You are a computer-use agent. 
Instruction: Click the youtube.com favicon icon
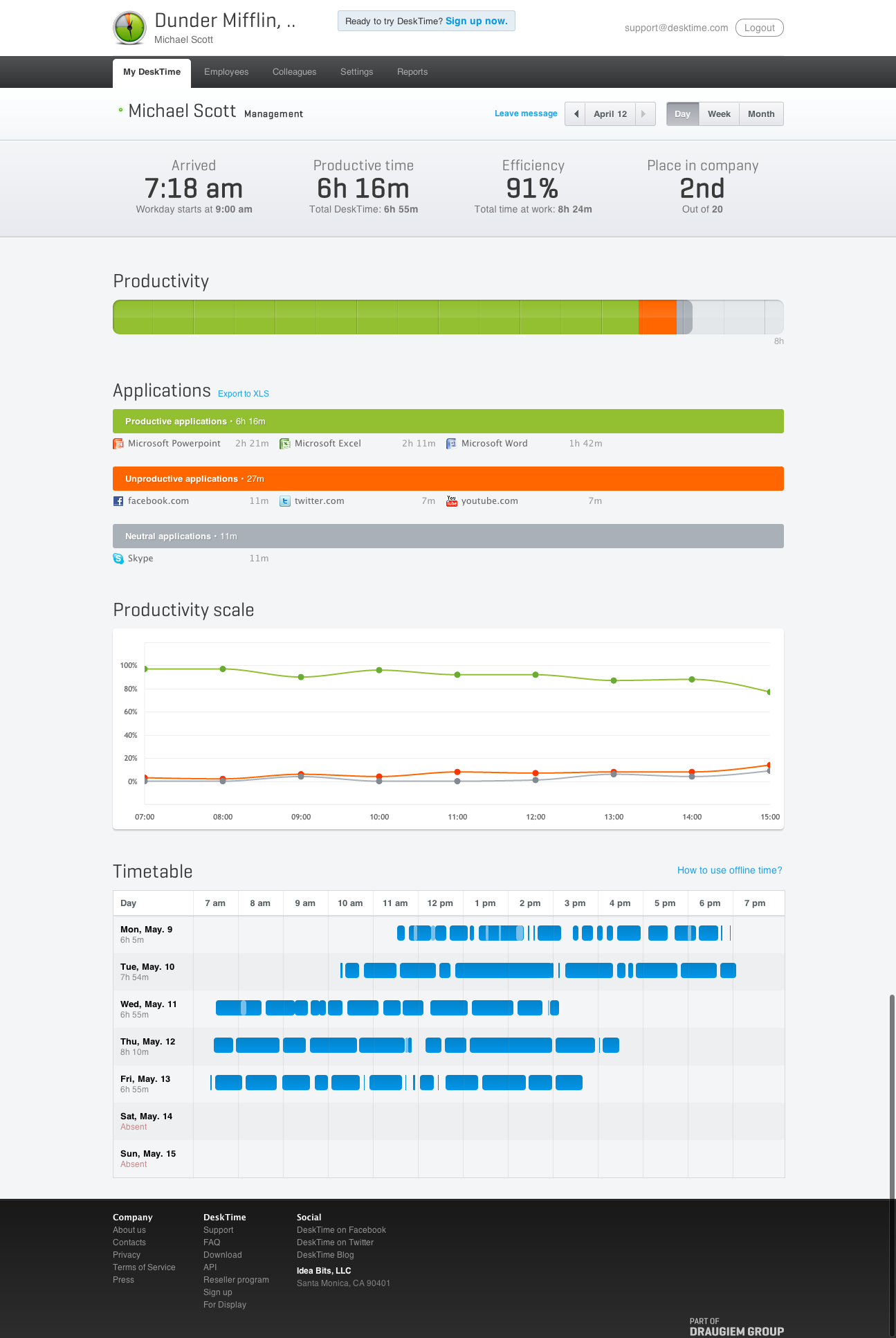(x=452, y=501)
